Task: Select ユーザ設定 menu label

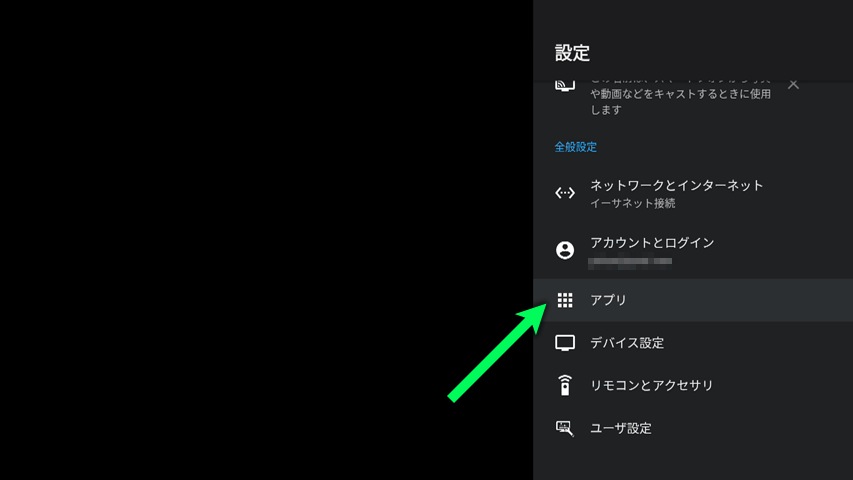Action: click(621, 428)
